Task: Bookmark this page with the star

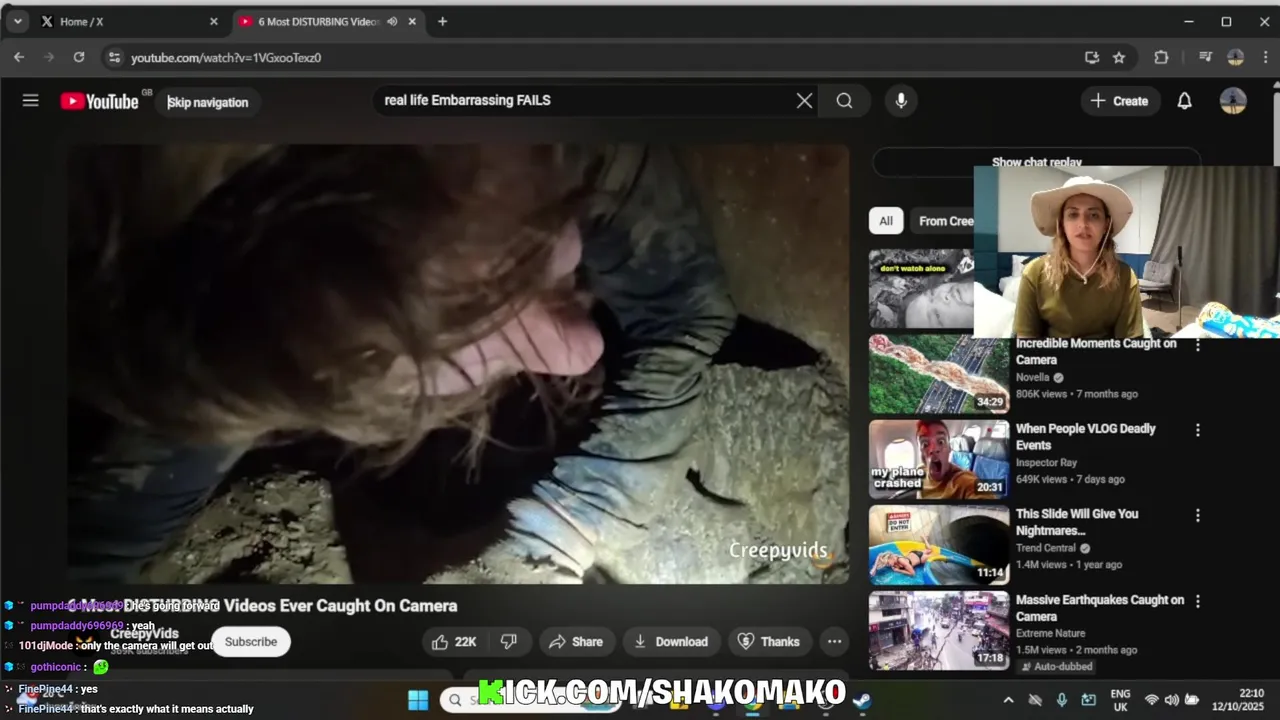Action: click(x=1119, y=57)
